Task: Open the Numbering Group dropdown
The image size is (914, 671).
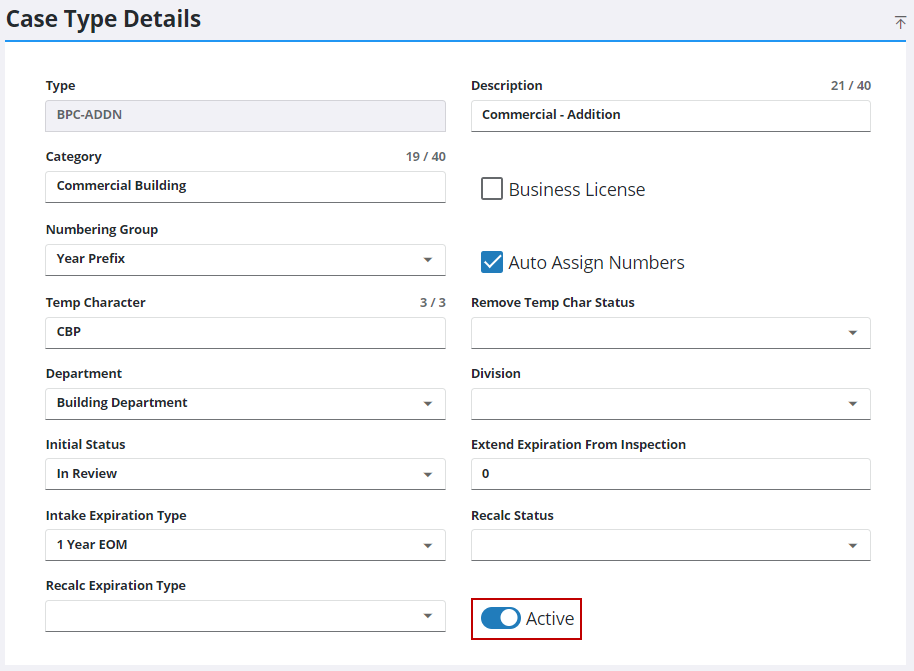Action: (245, 259)
